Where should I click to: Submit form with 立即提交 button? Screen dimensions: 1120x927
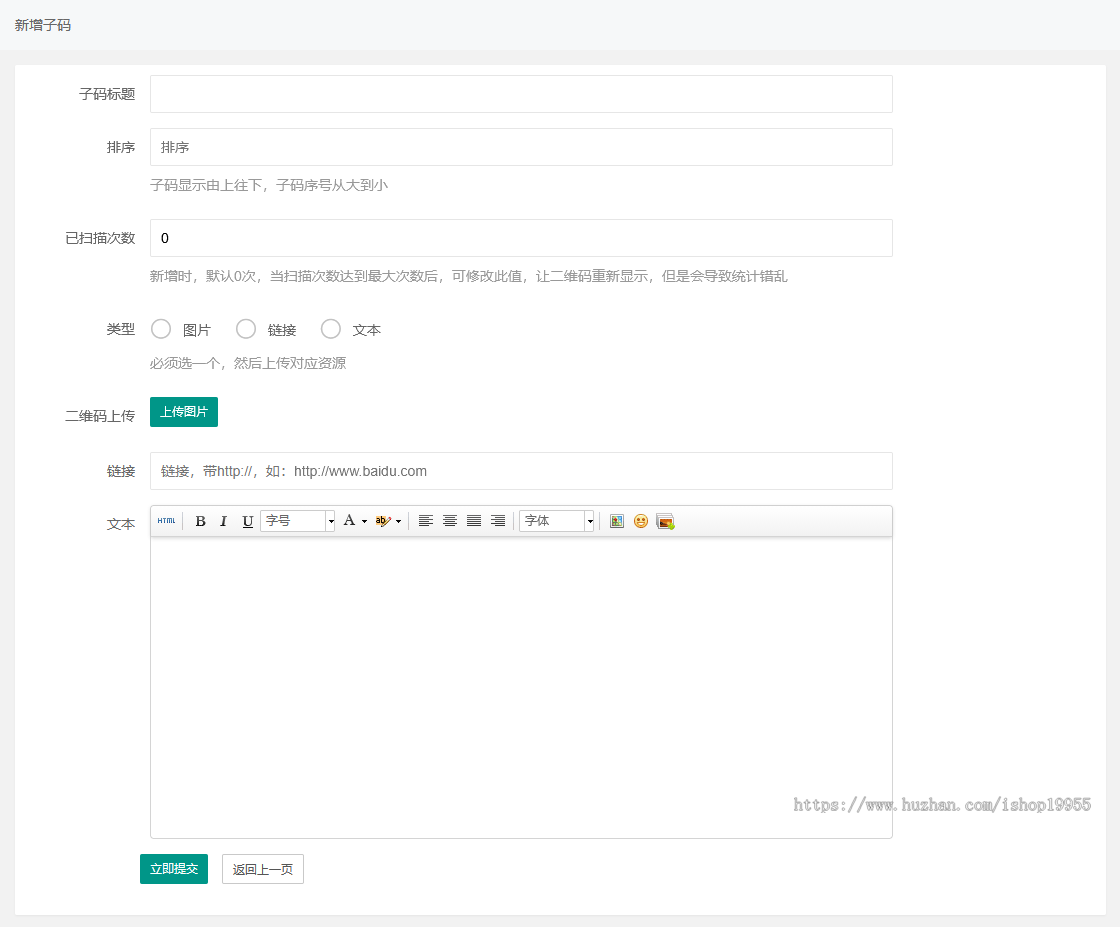[x=174, y=869]
